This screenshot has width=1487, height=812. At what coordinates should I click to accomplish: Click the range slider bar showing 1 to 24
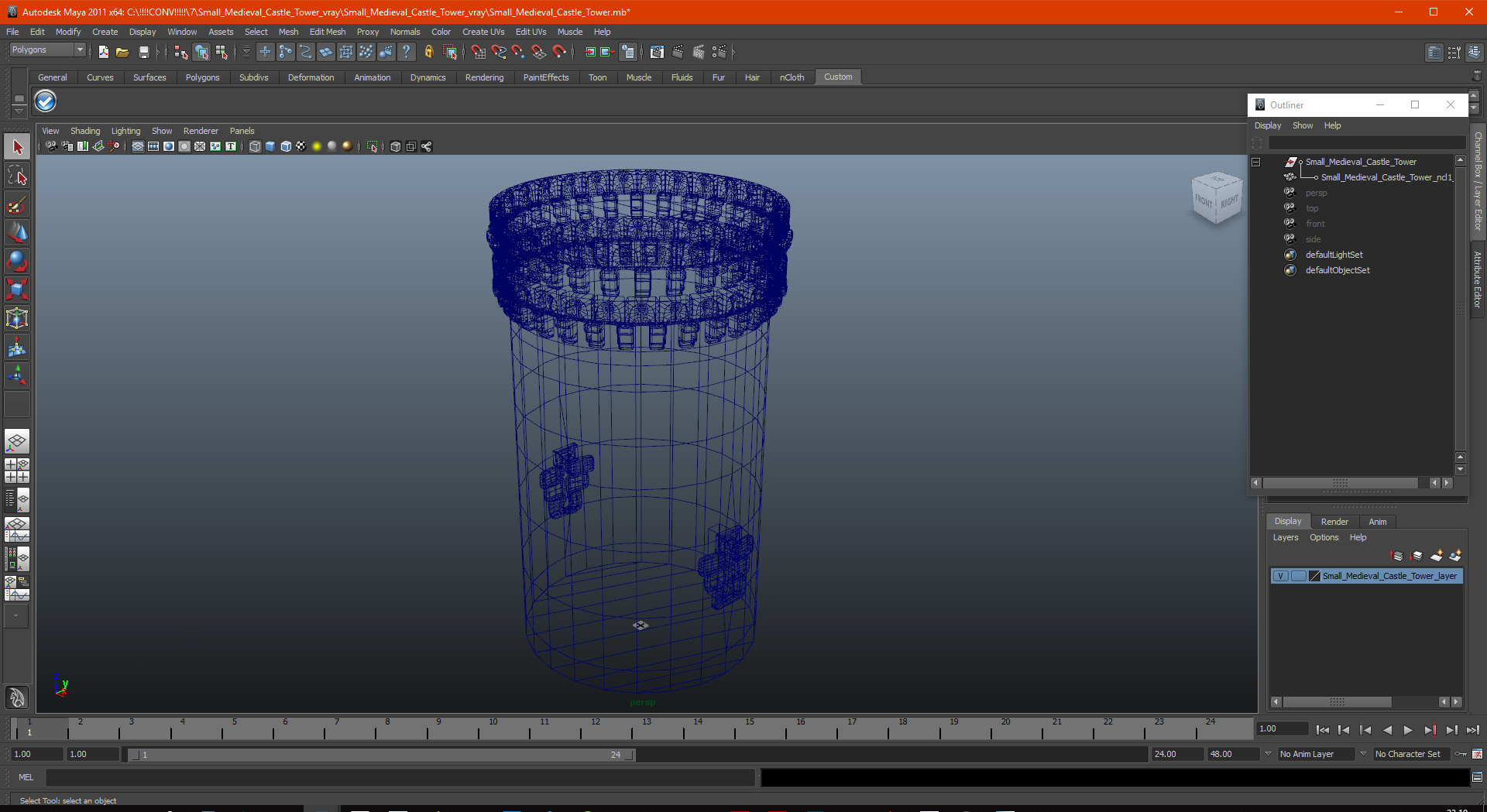click(x=382, y=755)
